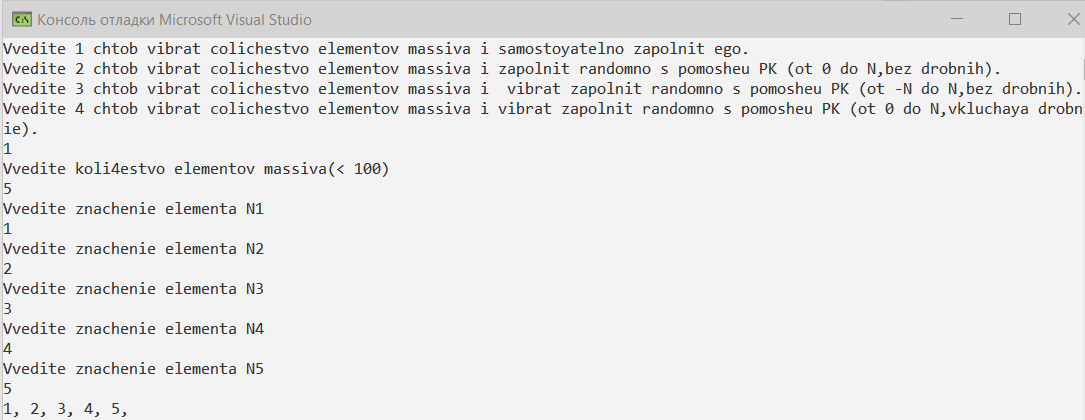1085x420 pixels.
Task: Click the entered value 4 below the N4 prompt
Action: tap(8, 349)
